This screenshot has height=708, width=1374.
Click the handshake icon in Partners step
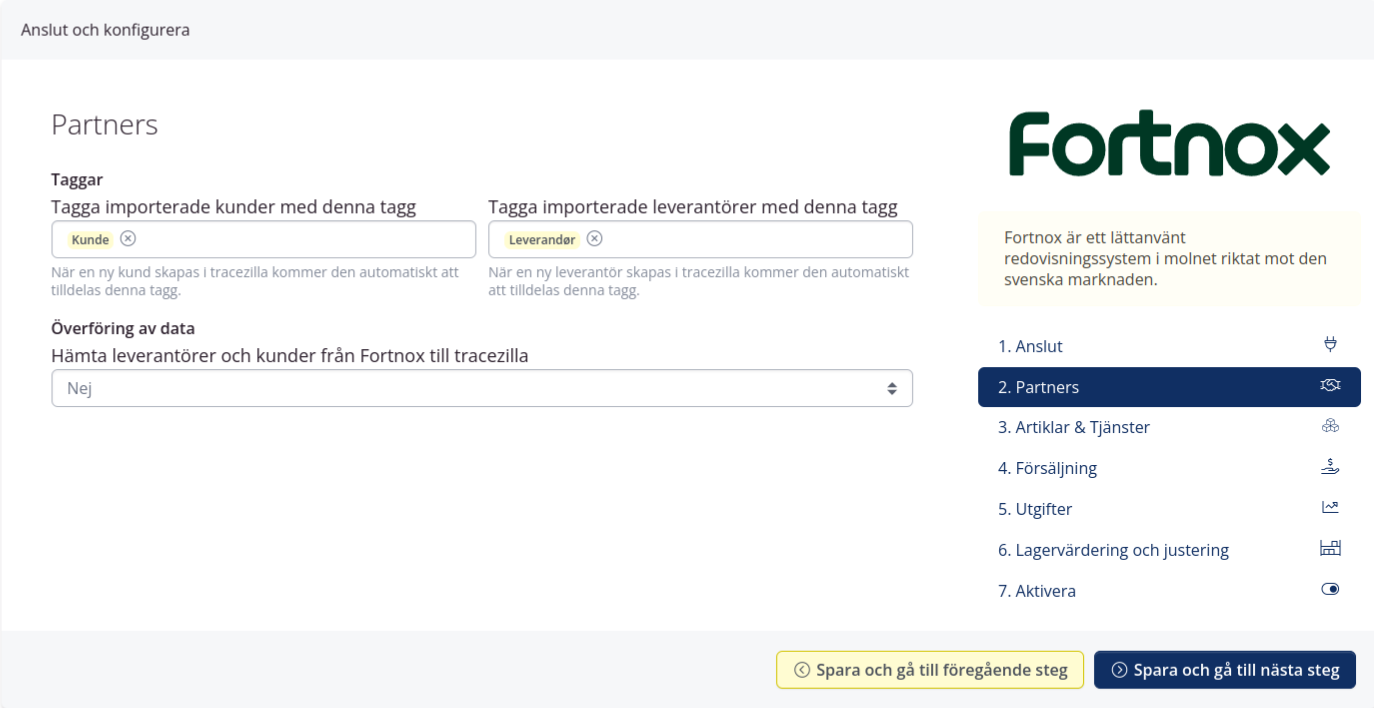pos(1329,386)
